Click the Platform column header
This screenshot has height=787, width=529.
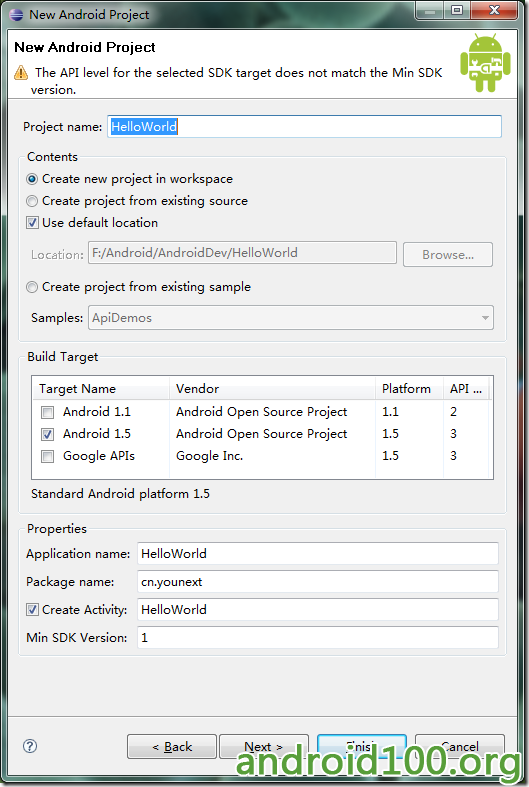point(410,388)
